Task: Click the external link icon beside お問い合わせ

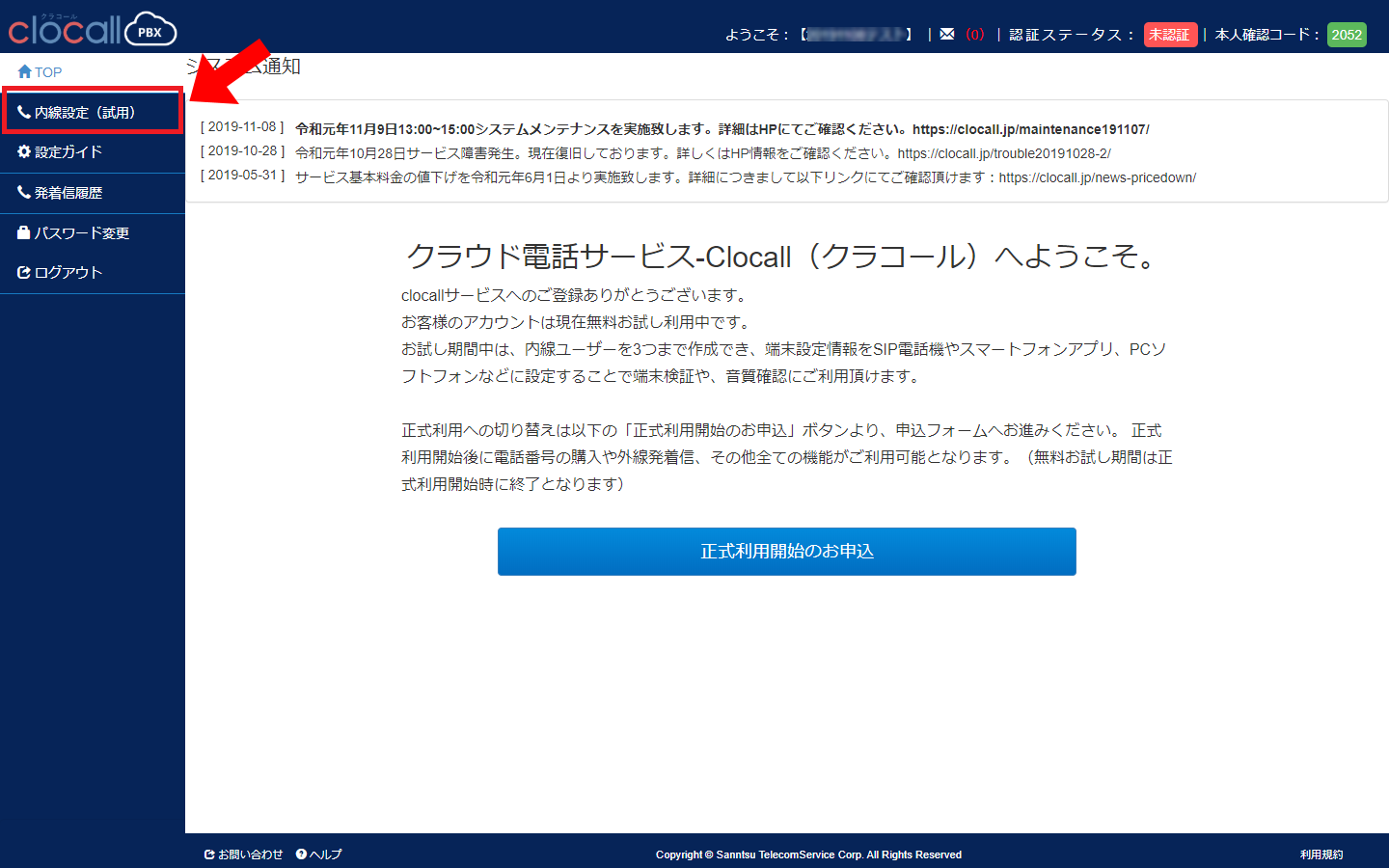Action: 209,854
